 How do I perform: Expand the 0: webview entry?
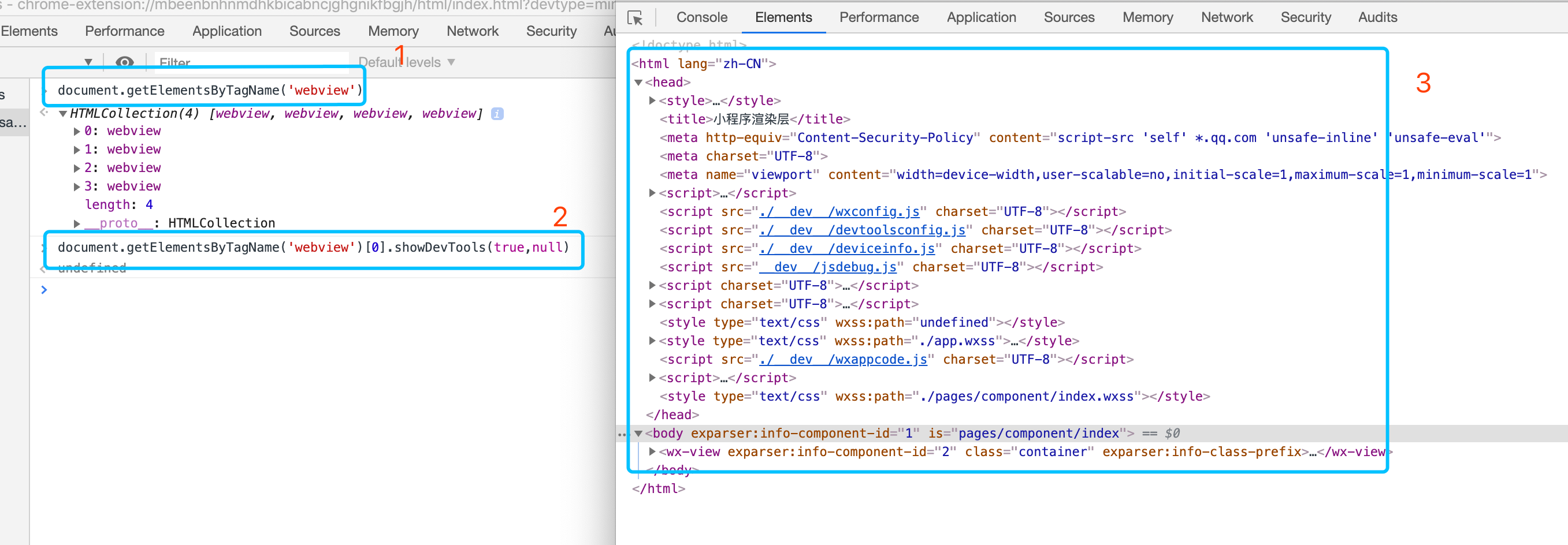point(77,132)
